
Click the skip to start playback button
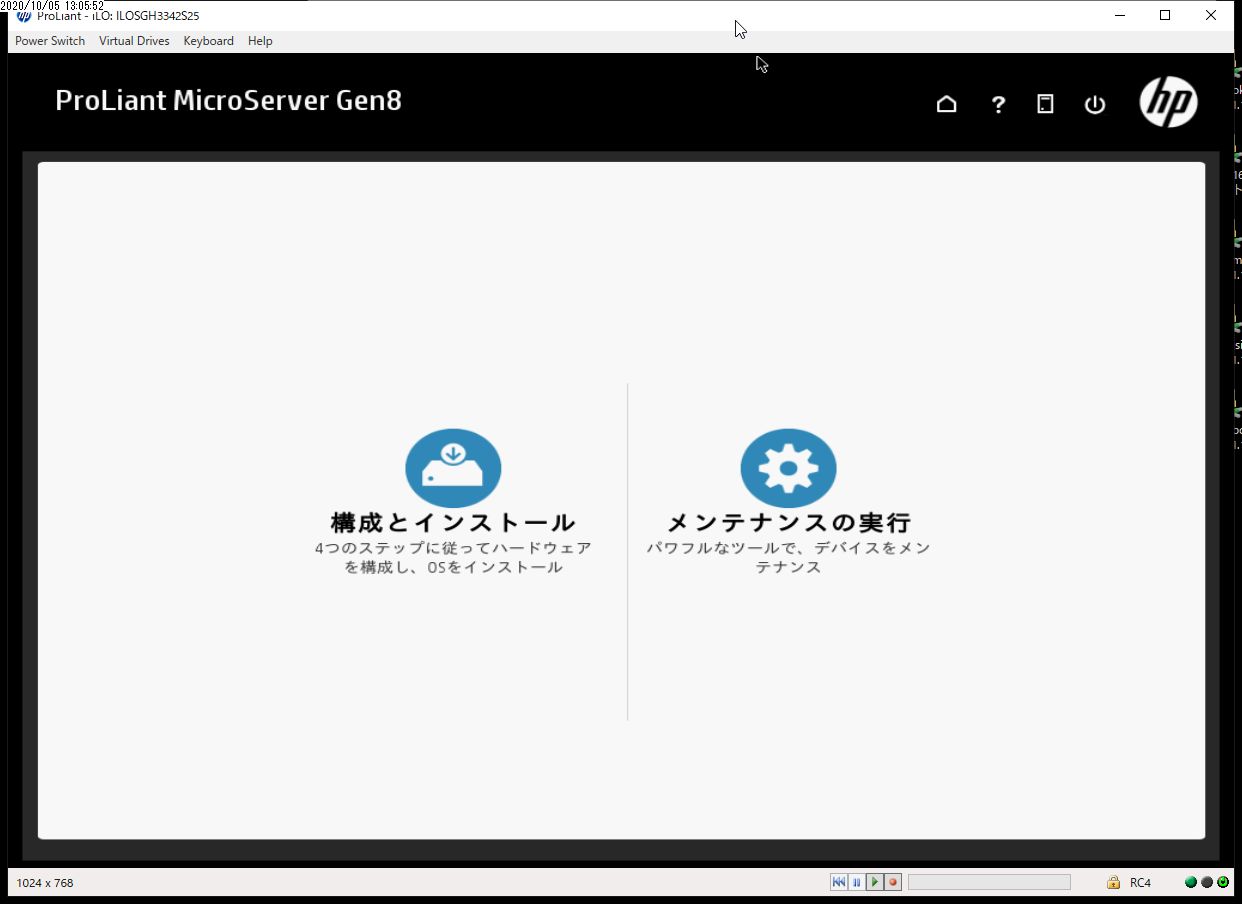(839, 882)
